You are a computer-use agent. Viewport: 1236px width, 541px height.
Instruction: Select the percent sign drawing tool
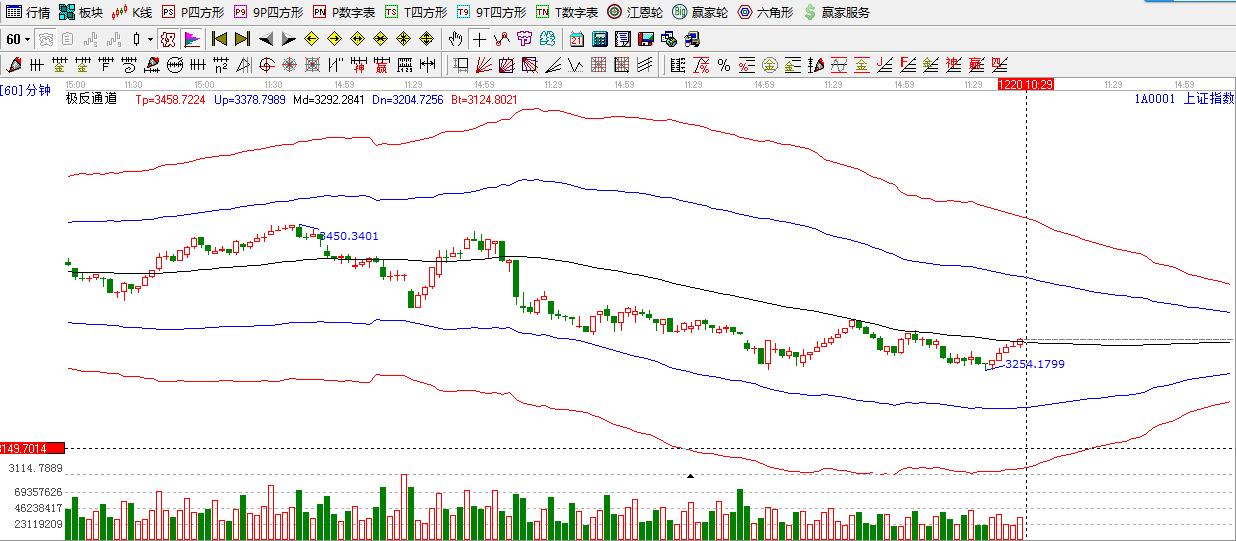pyautogui.click(x=724, y=65)
